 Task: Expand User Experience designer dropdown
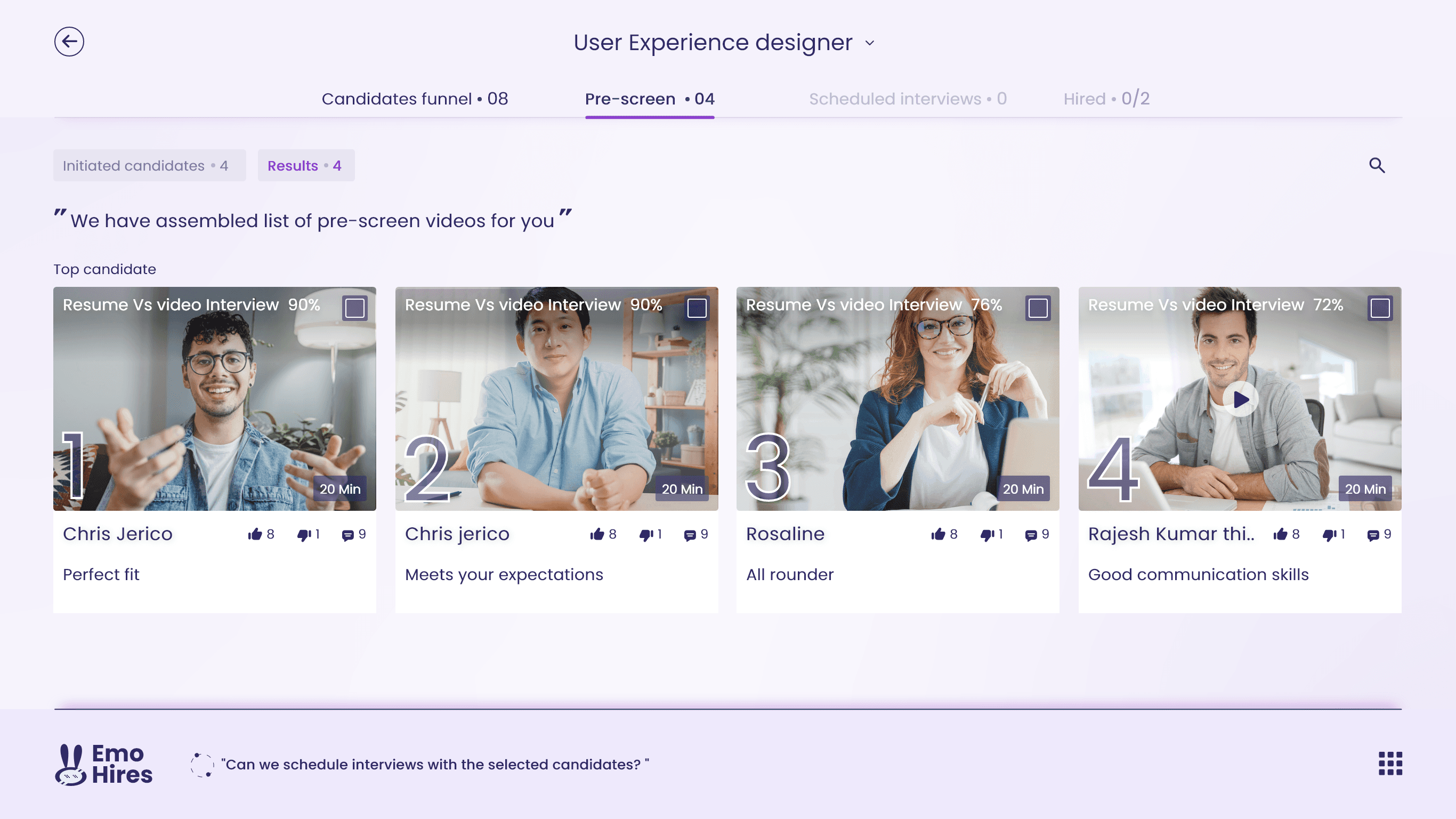869,43
